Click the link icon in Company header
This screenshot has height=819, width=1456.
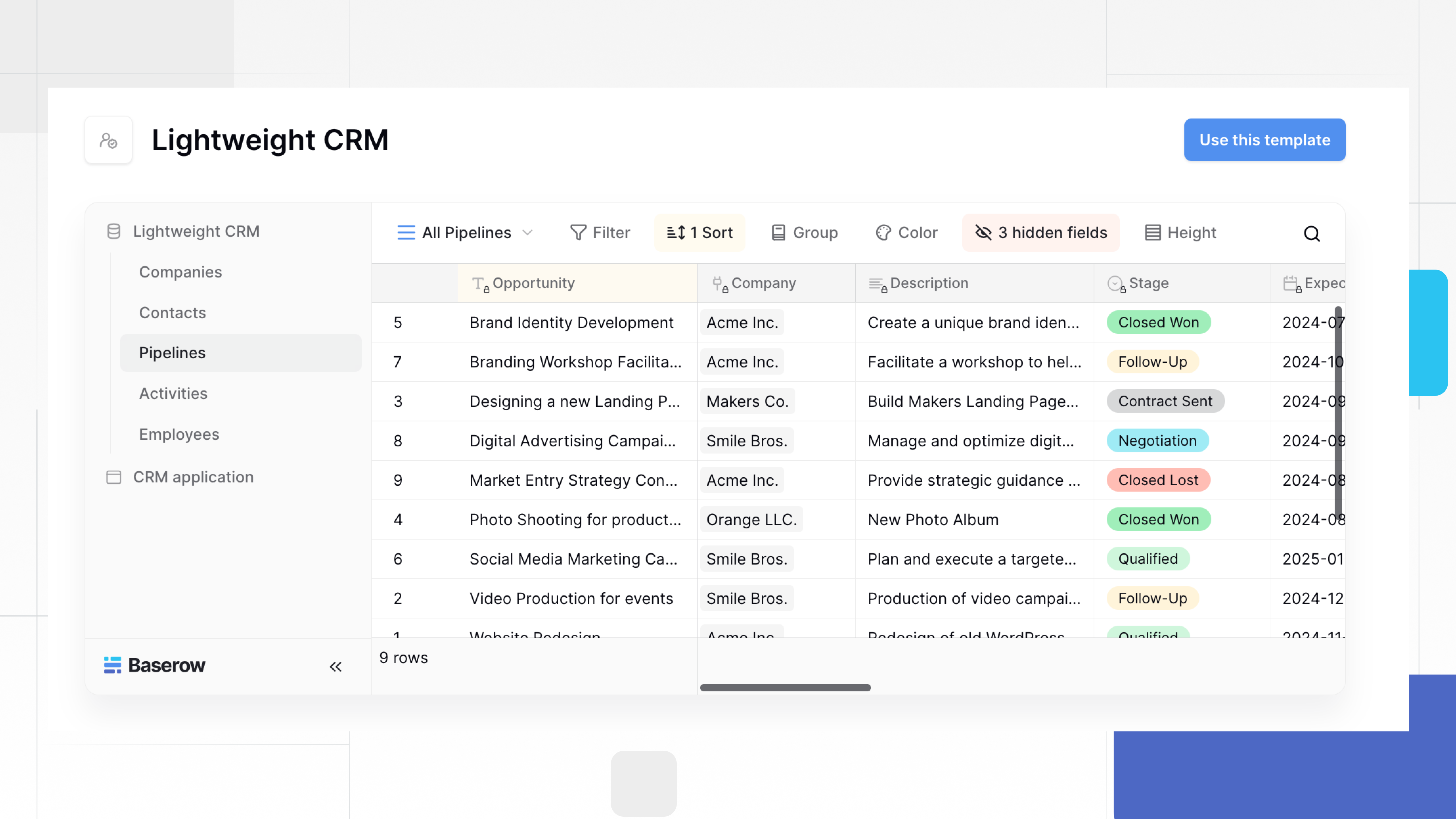(719, 284)
